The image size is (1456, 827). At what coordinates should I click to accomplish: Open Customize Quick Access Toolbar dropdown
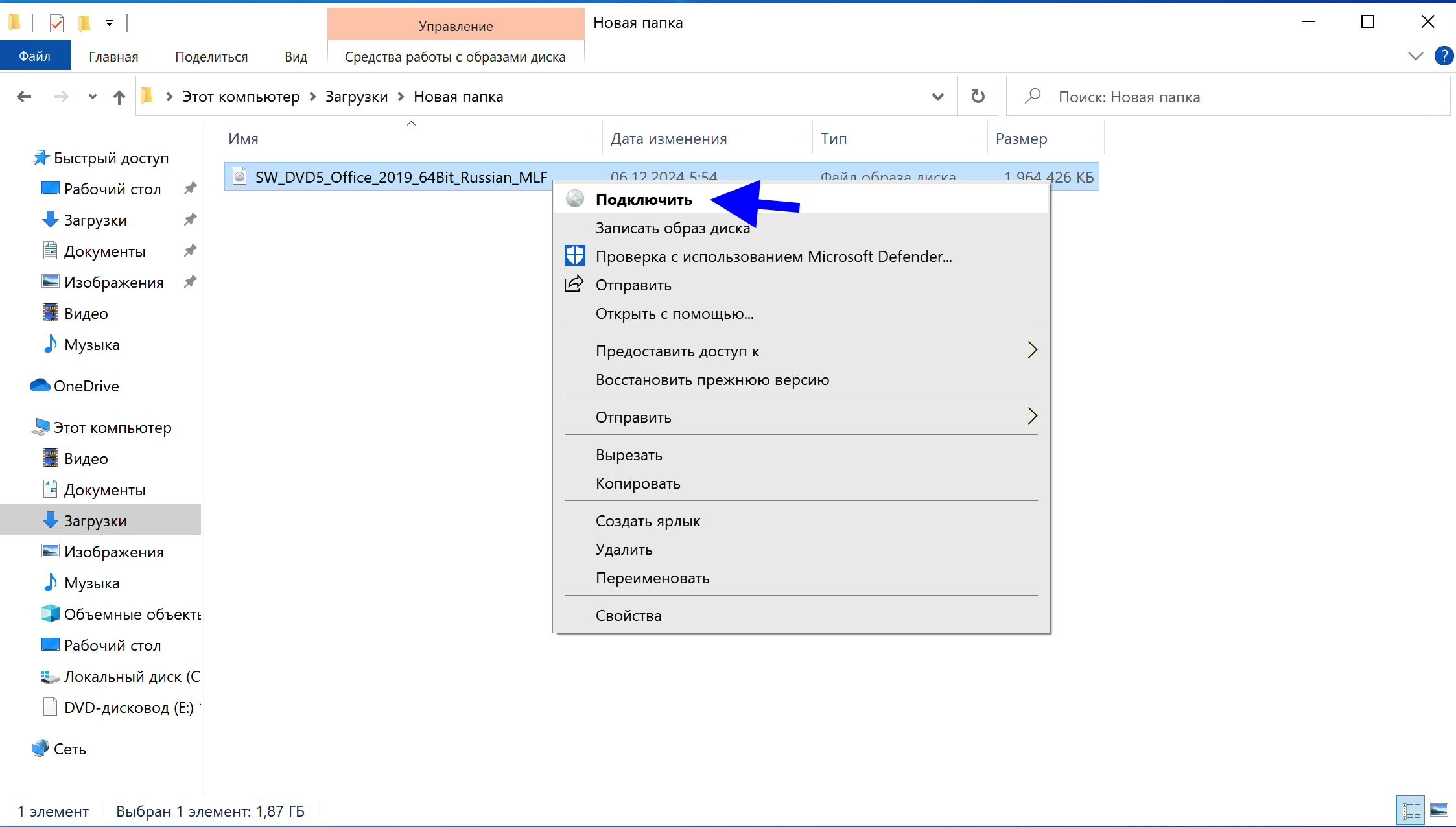109,23
